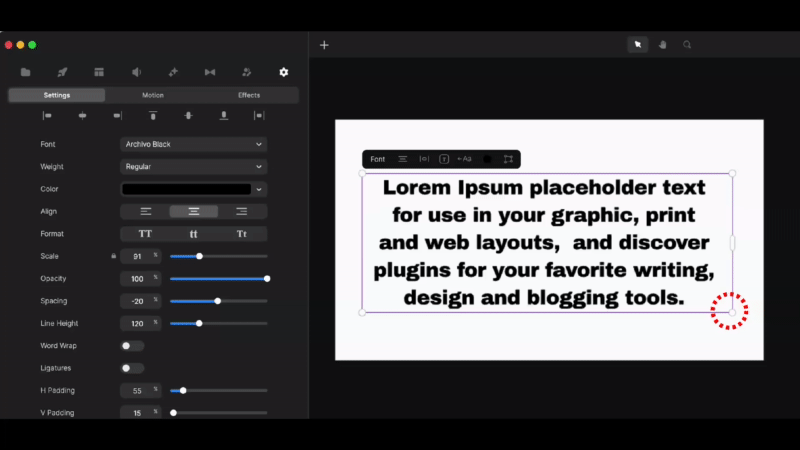Screen dimensions: 800x450
Task: Open the Font dropdown showing Archivo Black
Action: pyautogui.click(x=193, y=144)
